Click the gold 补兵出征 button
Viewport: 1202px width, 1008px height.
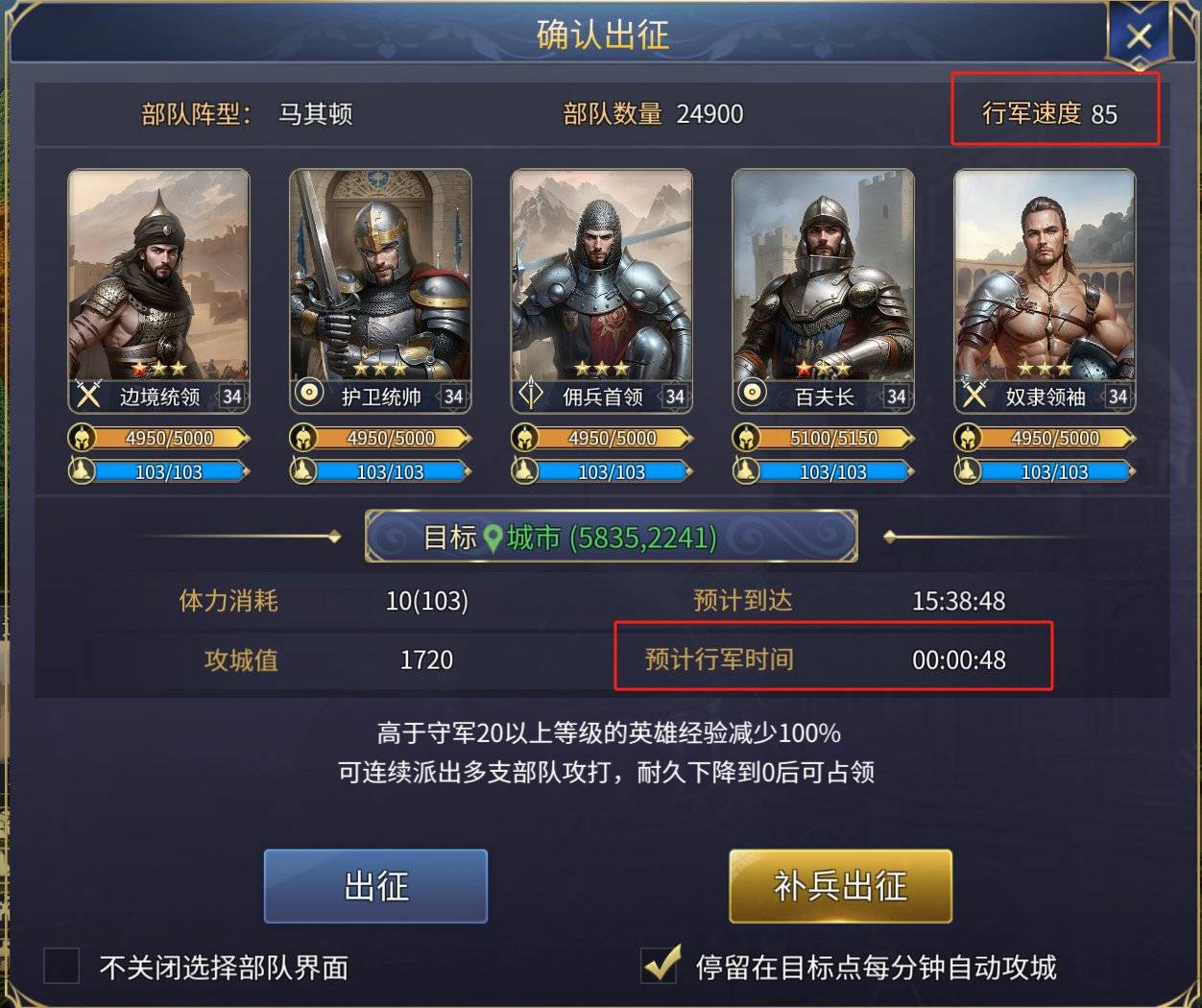click(840, 885)
